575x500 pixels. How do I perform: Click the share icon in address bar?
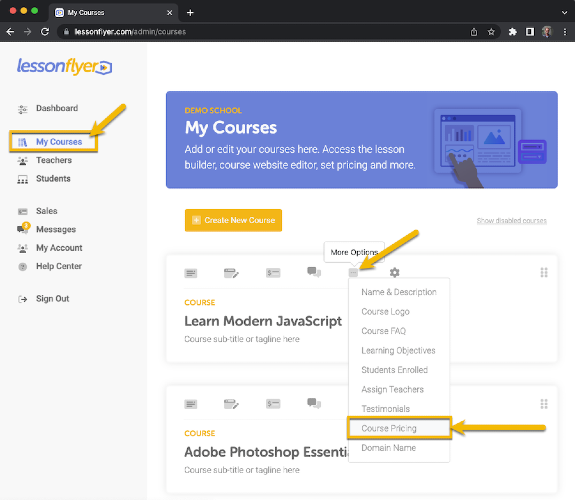point(474,32)
